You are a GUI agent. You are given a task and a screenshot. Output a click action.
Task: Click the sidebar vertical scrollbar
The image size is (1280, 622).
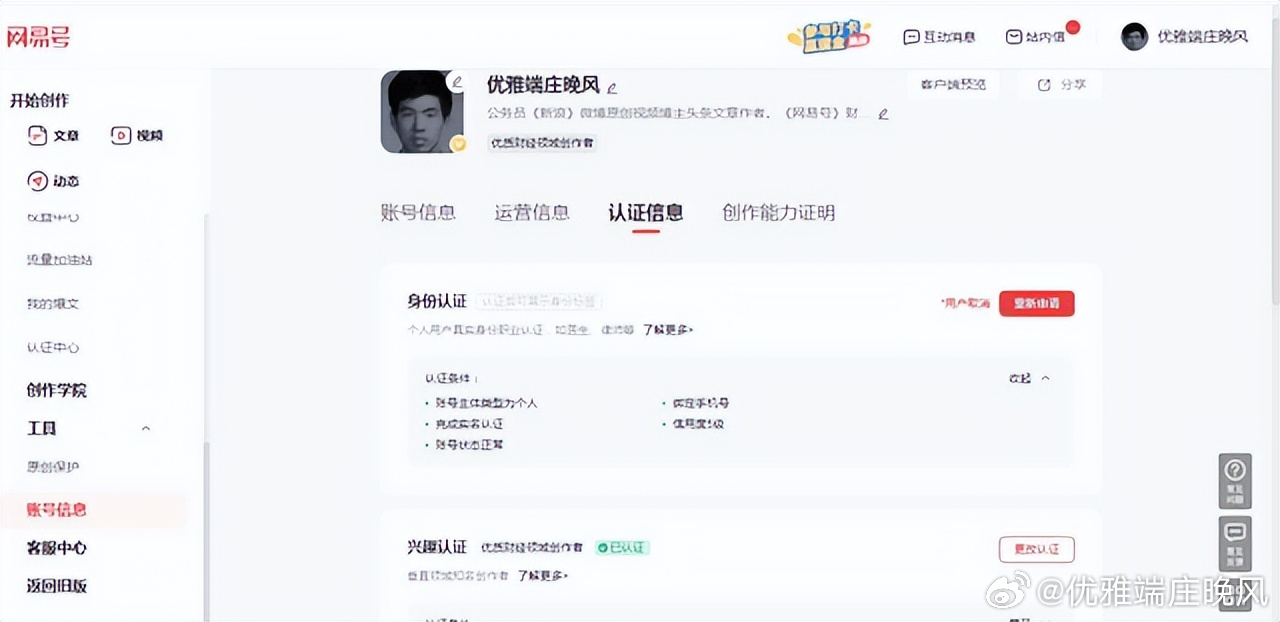click(x=207, y=530)
